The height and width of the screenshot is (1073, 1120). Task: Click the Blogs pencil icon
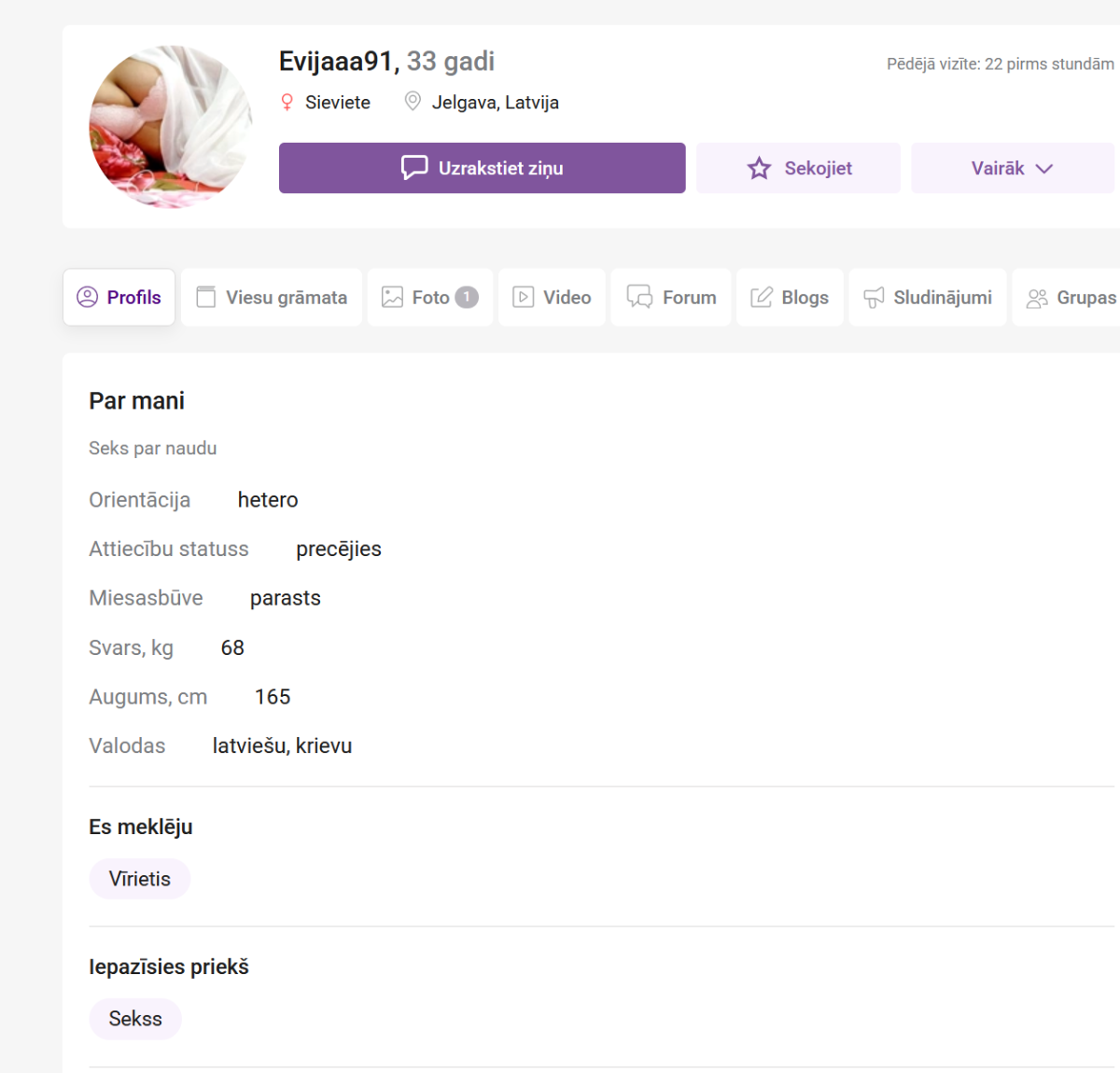pyautogui.click(x=762, y=297)
